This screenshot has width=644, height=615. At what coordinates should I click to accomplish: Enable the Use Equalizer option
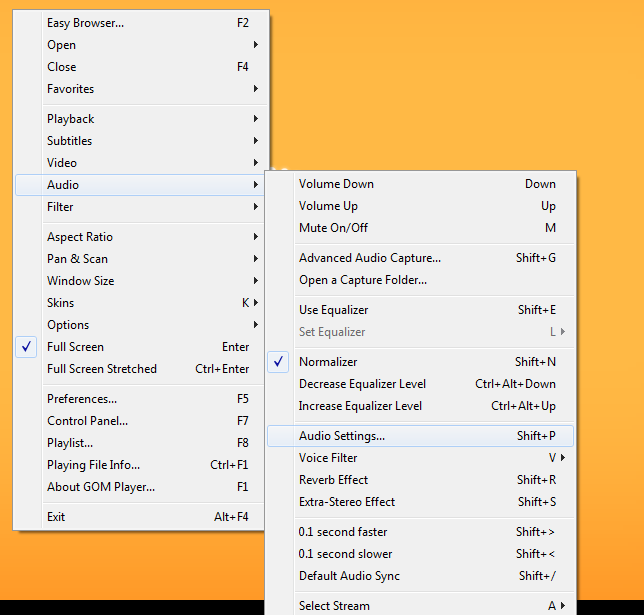[x=333, y=310]
